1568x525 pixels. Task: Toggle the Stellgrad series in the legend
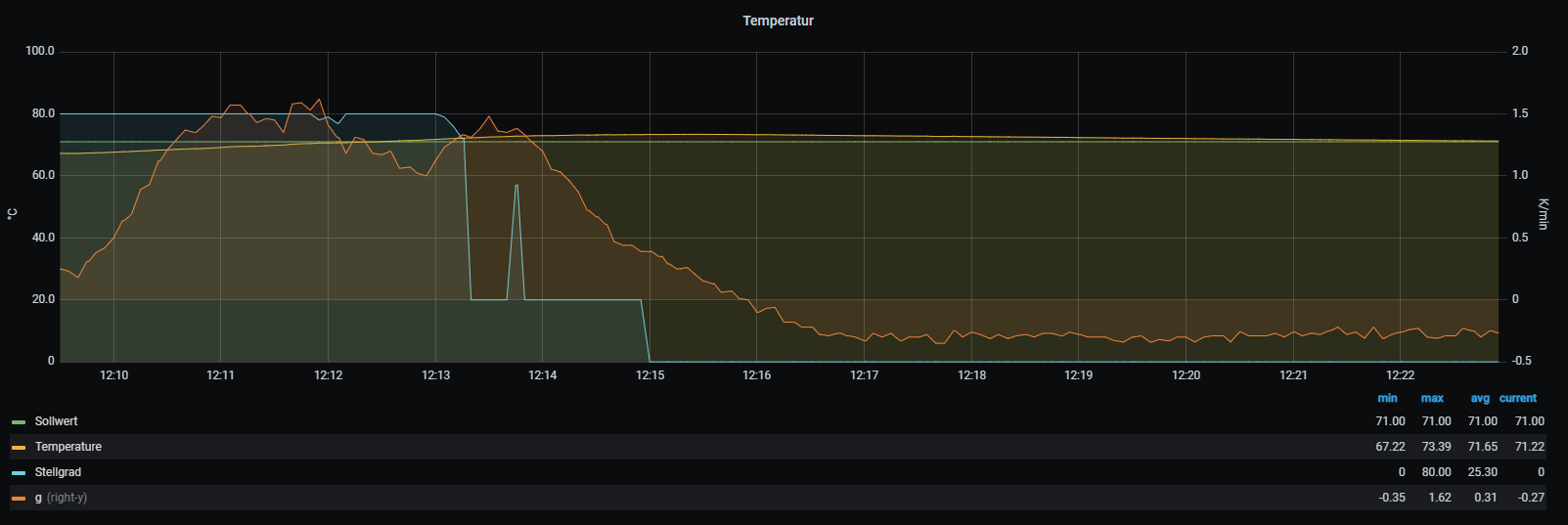point(58,472)
